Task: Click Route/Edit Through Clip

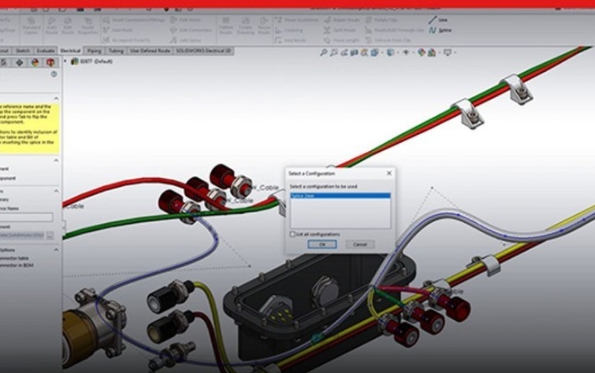Action: pyautogui.click(x=394, y=30)
